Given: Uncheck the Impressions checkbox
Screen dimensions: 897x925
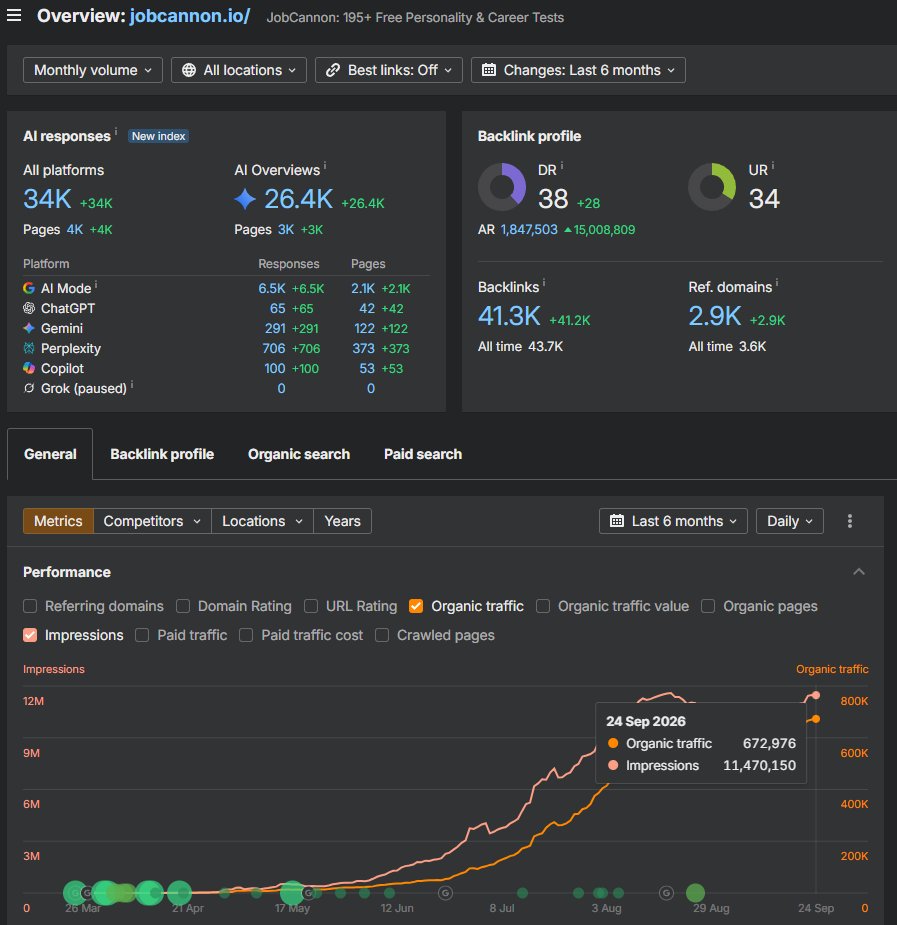Looking at the screenshot, I should pyautogui.click(x=30, y=635).
